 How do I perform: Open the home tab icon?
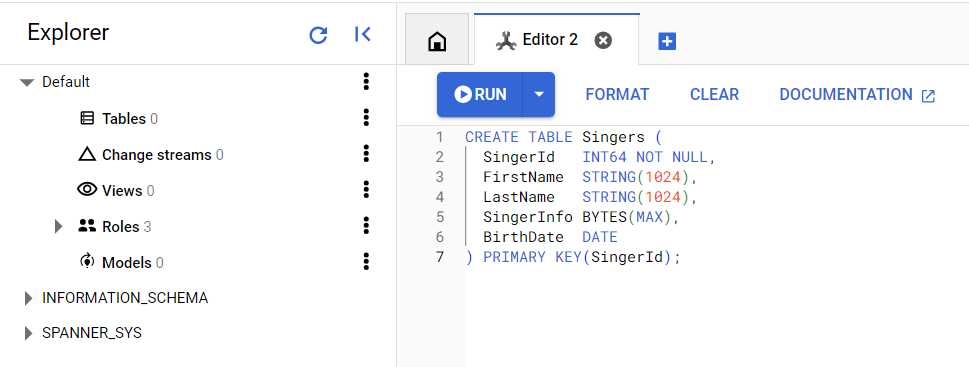coord(437,41)
